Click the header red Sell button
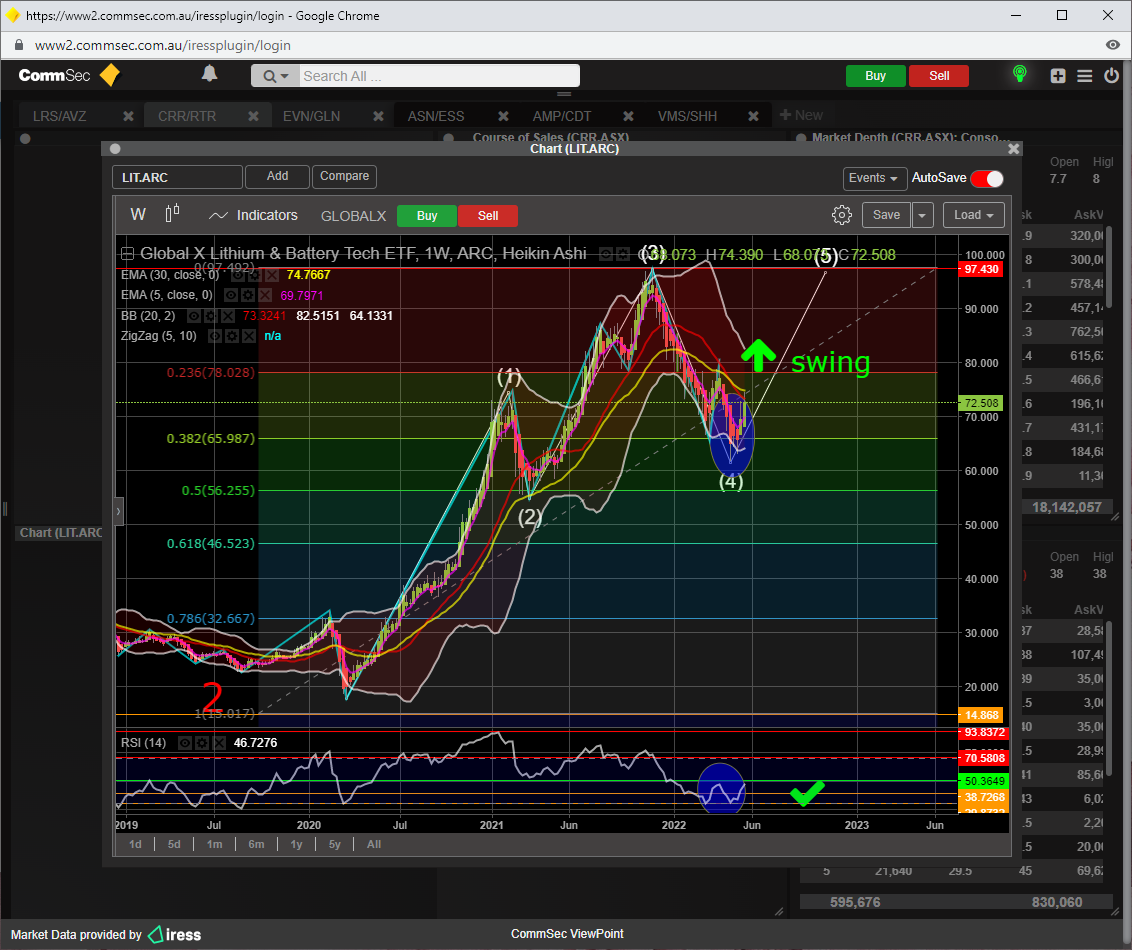Viewport: 1132px width, 950px height. click(x=939, y=76)
